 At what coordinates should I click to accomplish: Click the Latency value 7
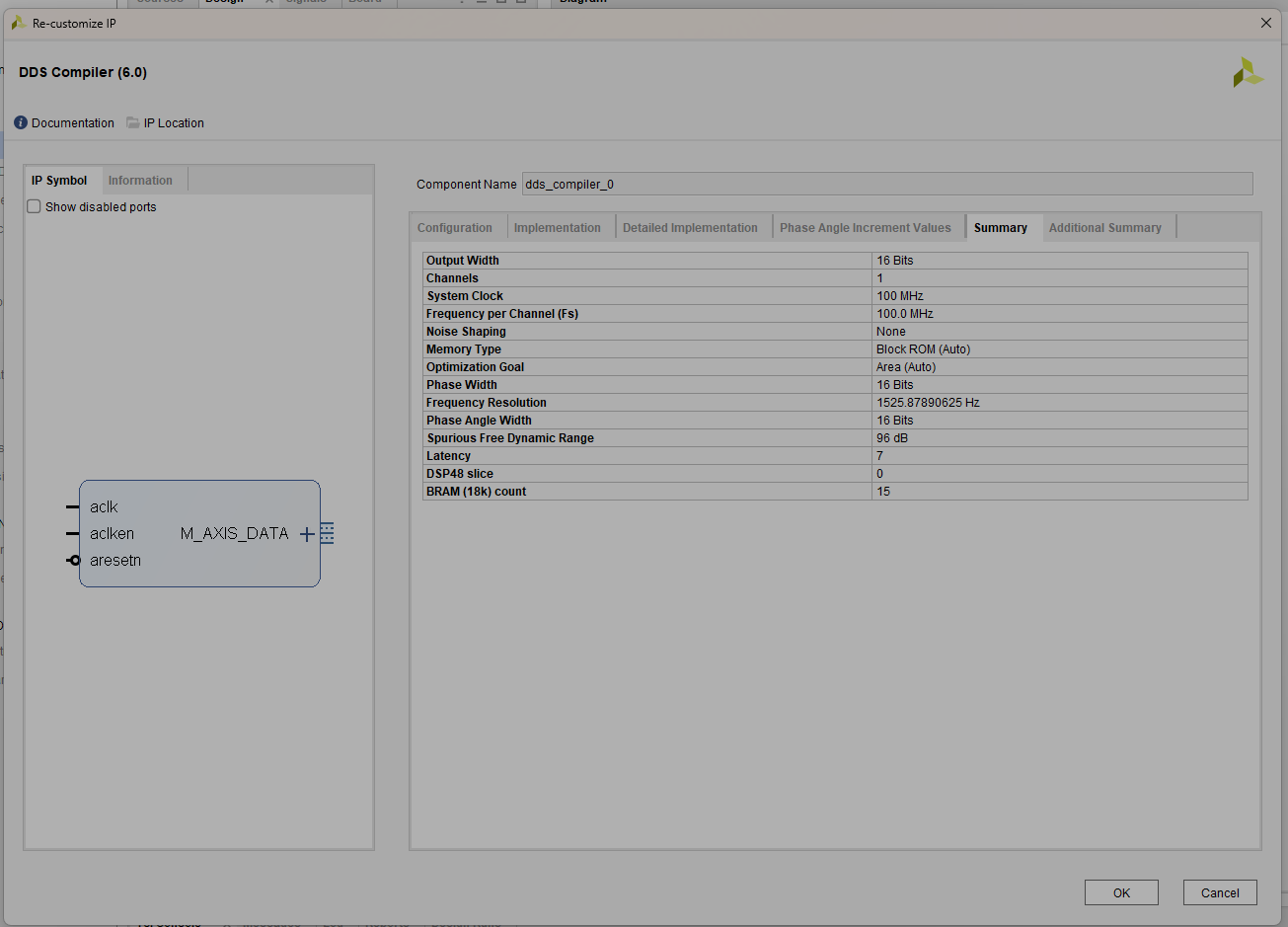[x=880, y=456]
